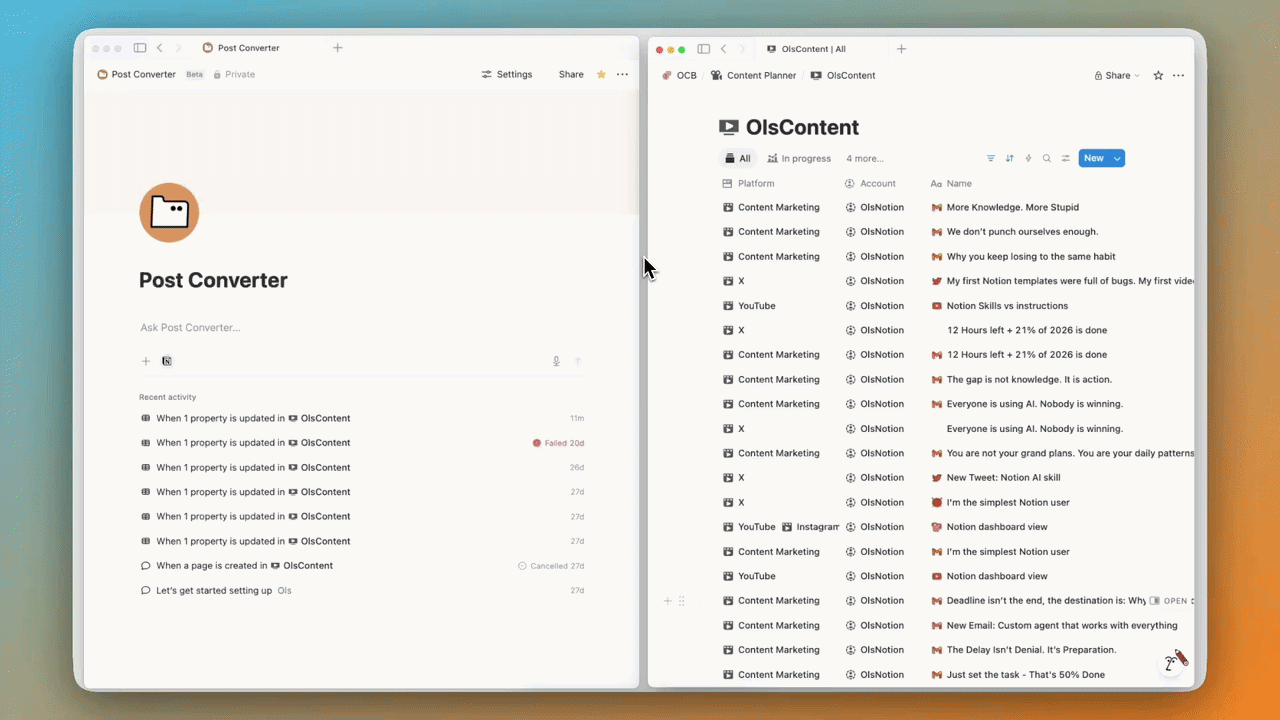Go to the OCB breadcrumb
This screenshot has width=1280, height=720.
point(679,75)
